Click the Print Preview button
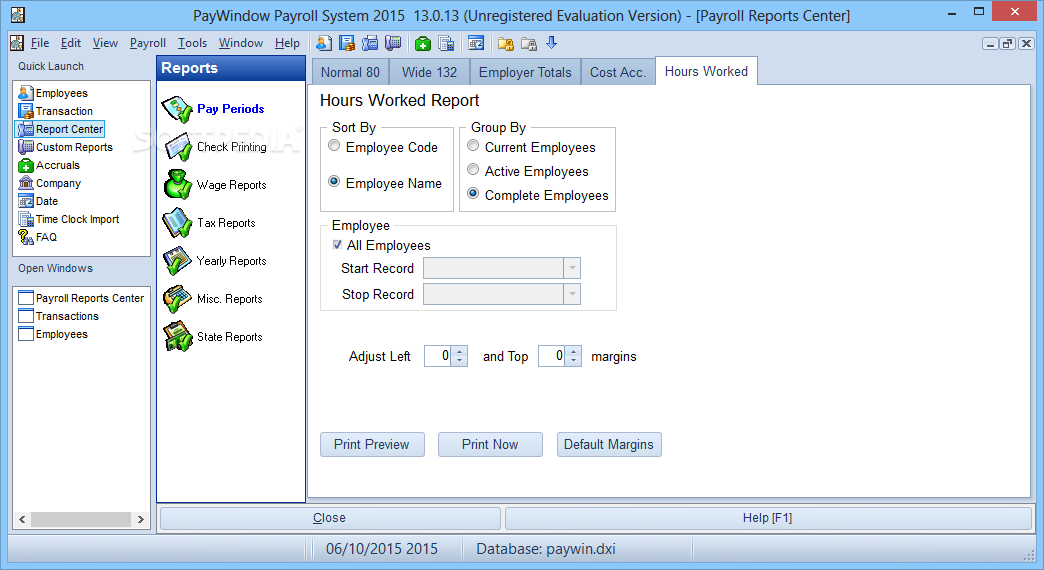Screen dimensions: 1044x570 point(372,445)
